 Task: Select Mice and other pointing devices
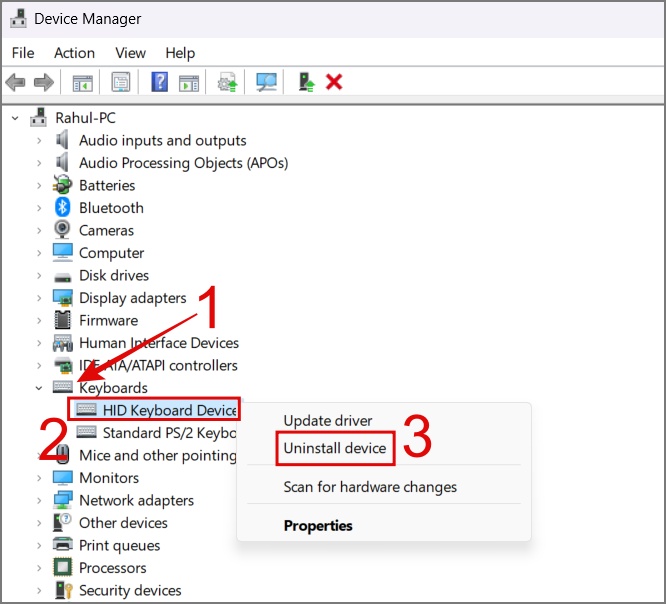(158, 455)
